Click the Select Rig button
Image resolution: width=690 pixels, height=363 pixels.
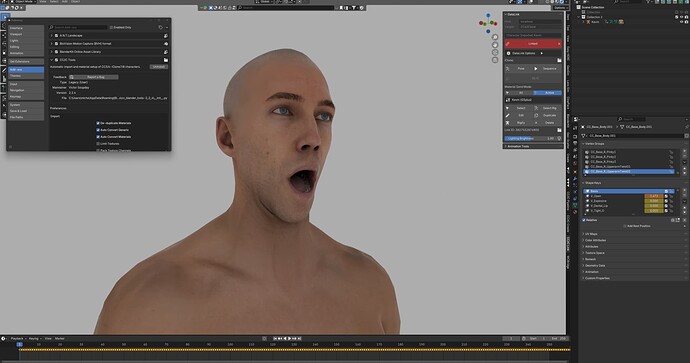[x=547, y=108]
